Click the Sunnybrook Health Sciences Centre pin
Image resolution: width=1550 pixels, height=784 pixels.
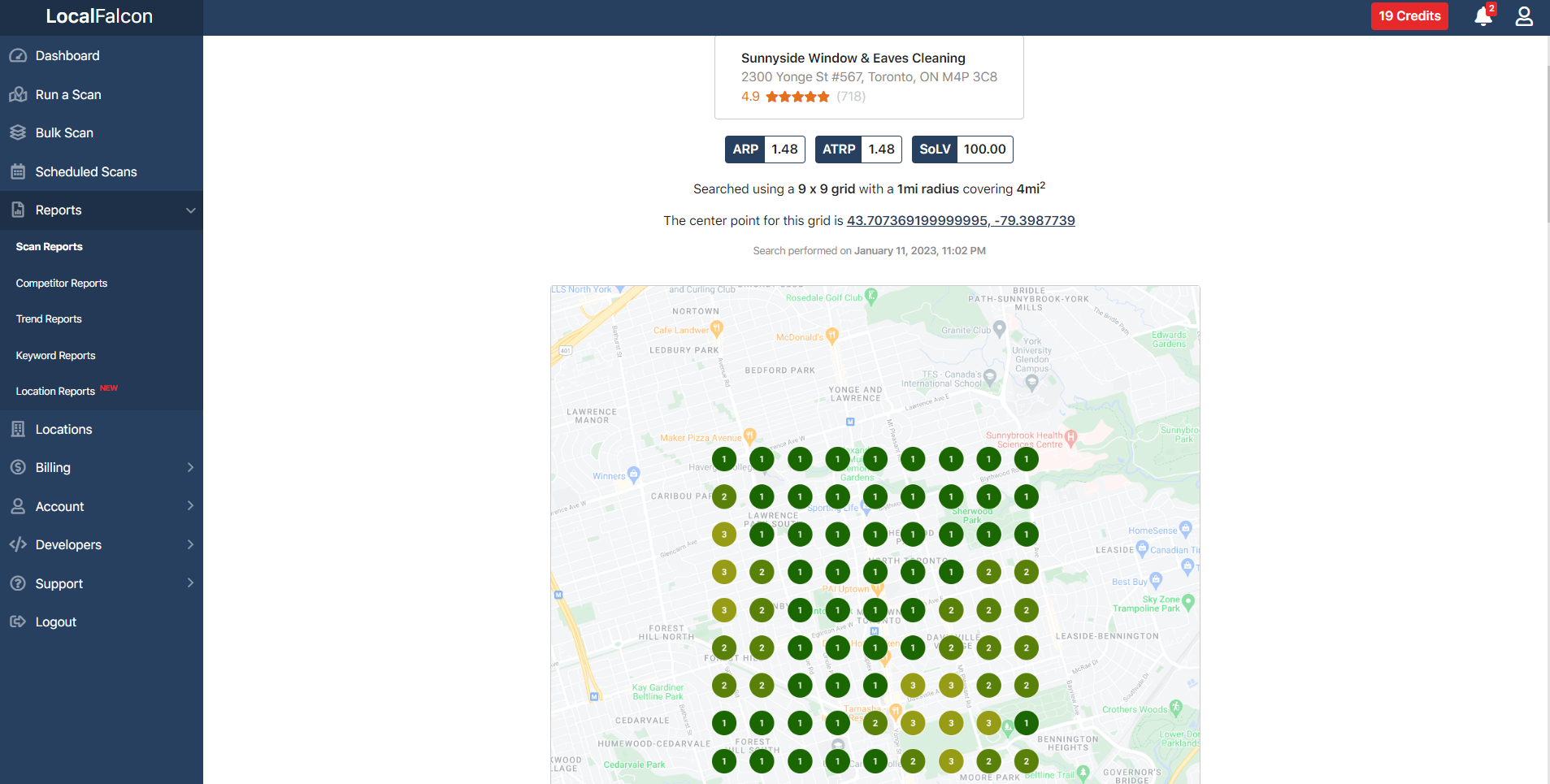(x=1070, y=438)
